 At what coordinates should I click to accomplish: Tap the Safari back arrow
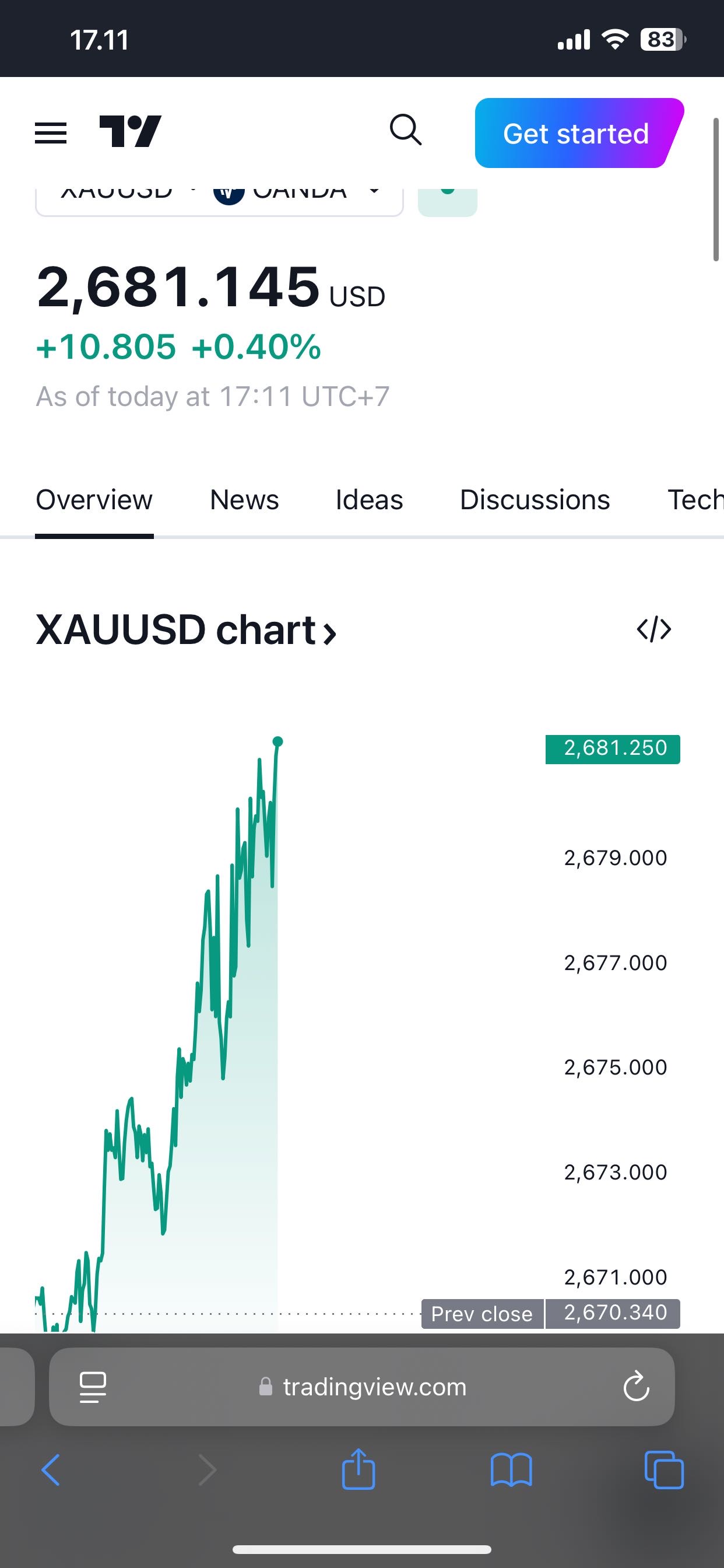coord(51,1469)
